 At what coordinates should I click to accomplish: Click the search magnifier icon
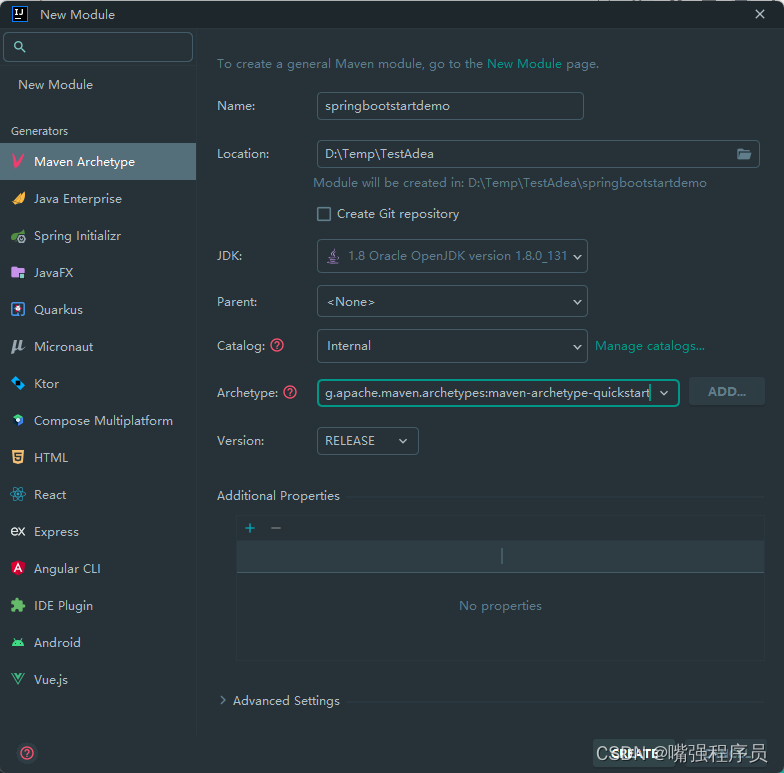(20, 47)
